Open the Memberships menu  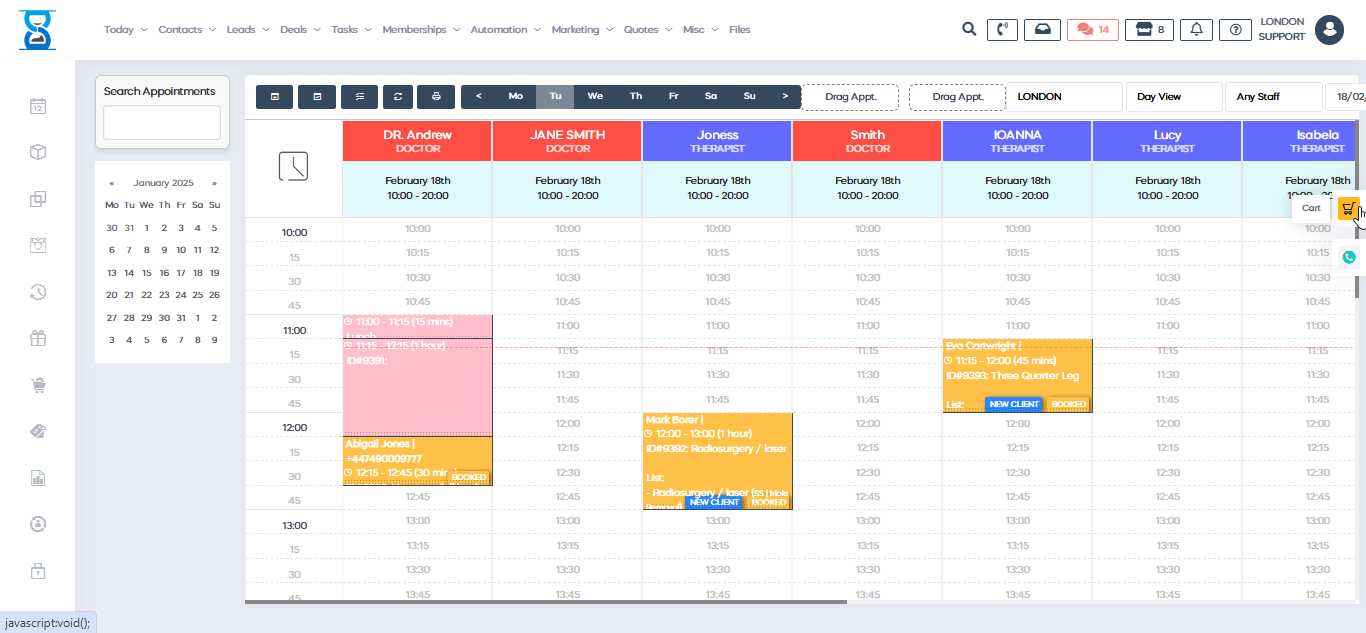coord(421,30)
